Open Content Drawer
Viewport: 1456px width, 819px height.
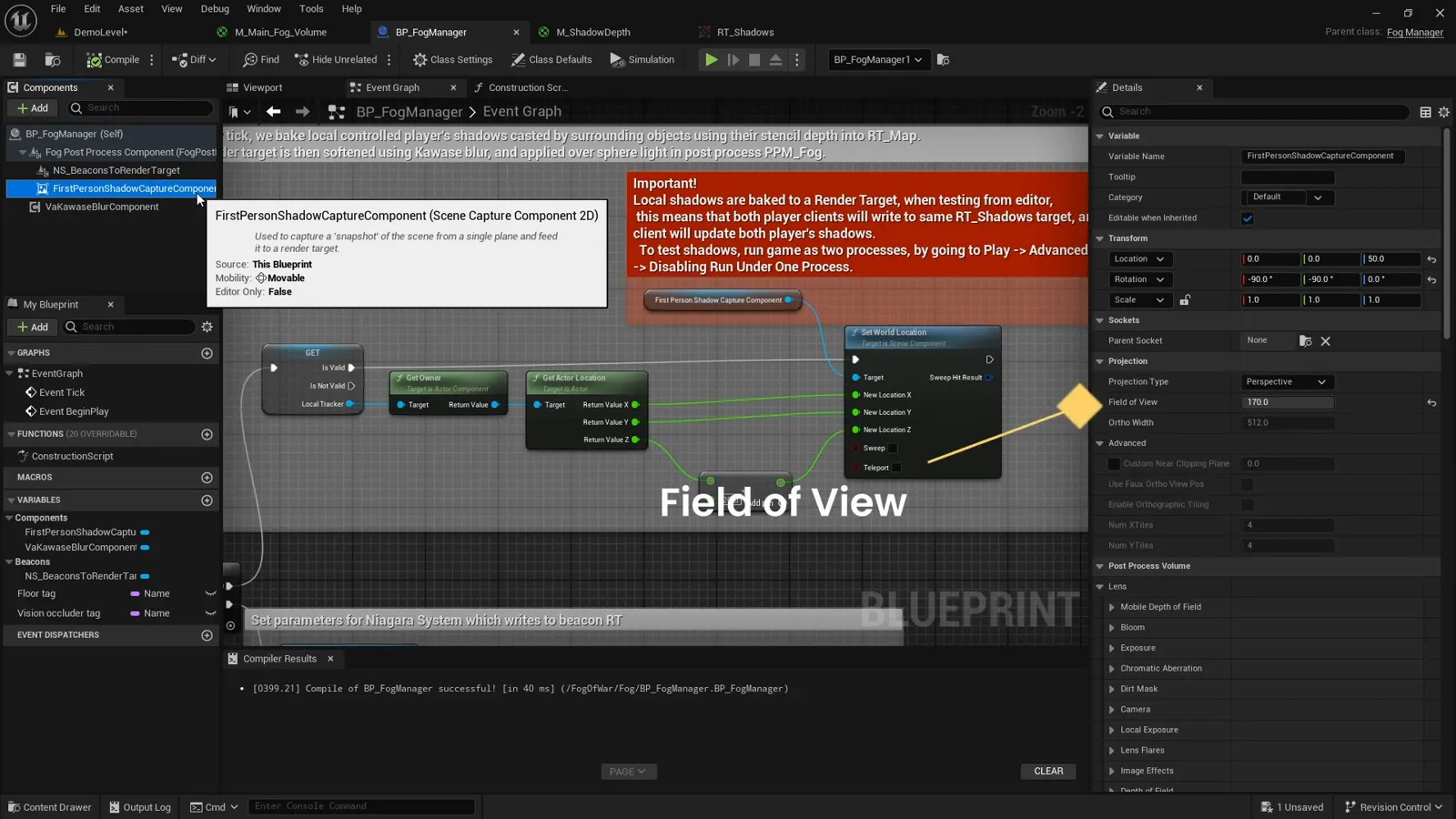49,807
